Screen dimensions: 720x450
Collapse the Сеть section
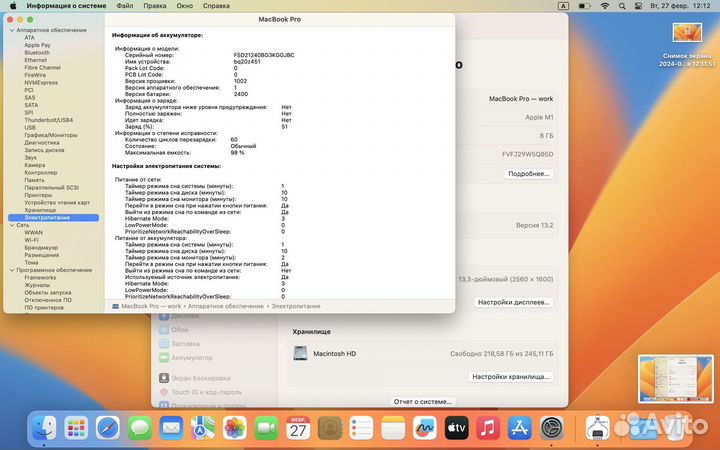(12, 225)
